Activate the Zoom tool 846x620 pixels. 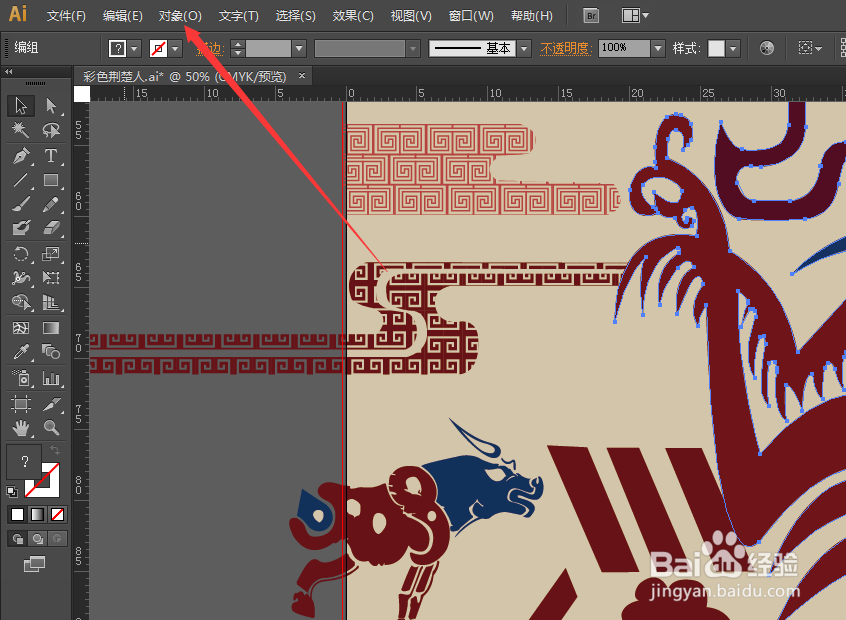pyautogui.click(x=51, y=428)
